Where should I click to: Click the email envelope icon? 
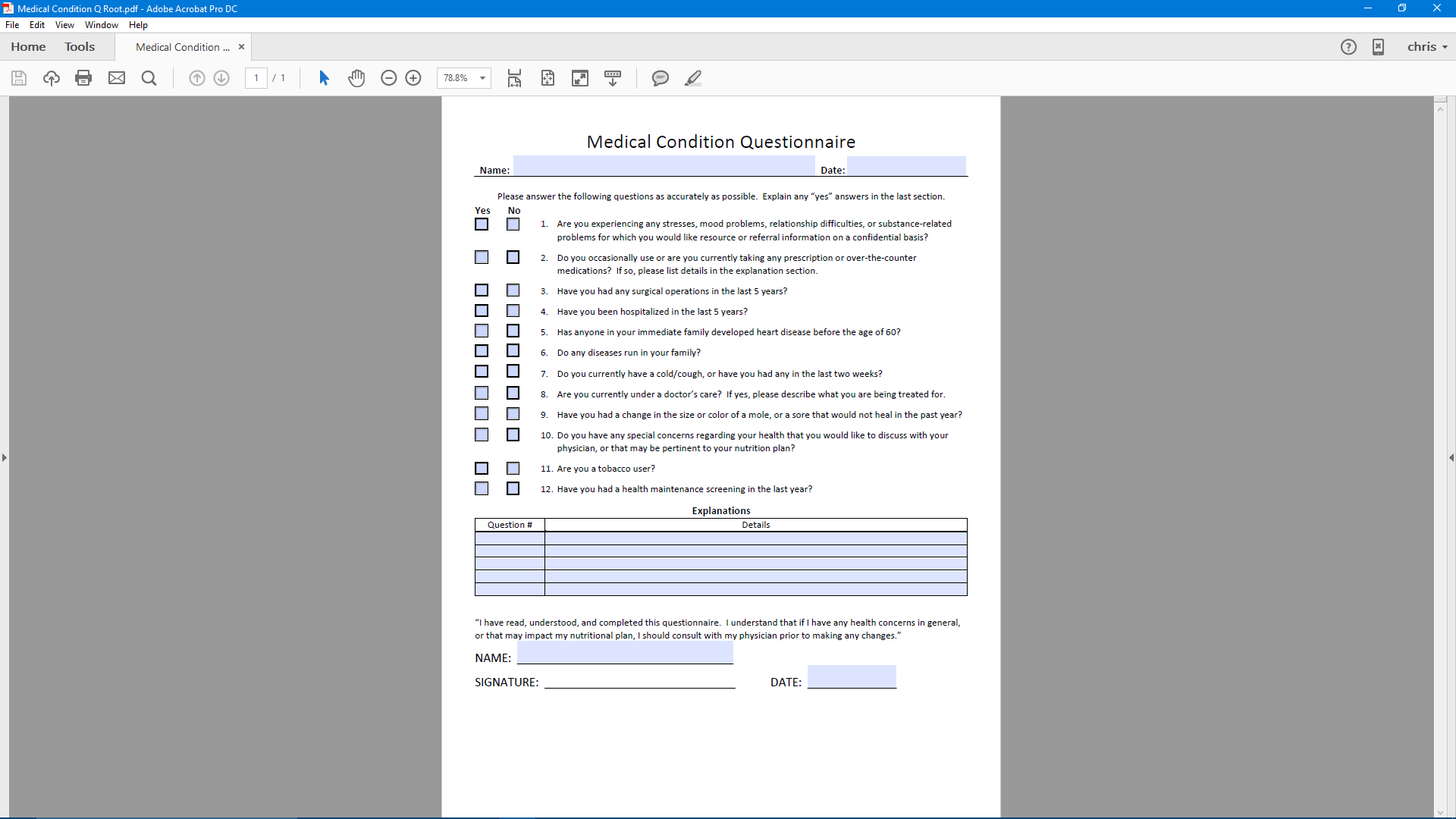tap(117, 78)
